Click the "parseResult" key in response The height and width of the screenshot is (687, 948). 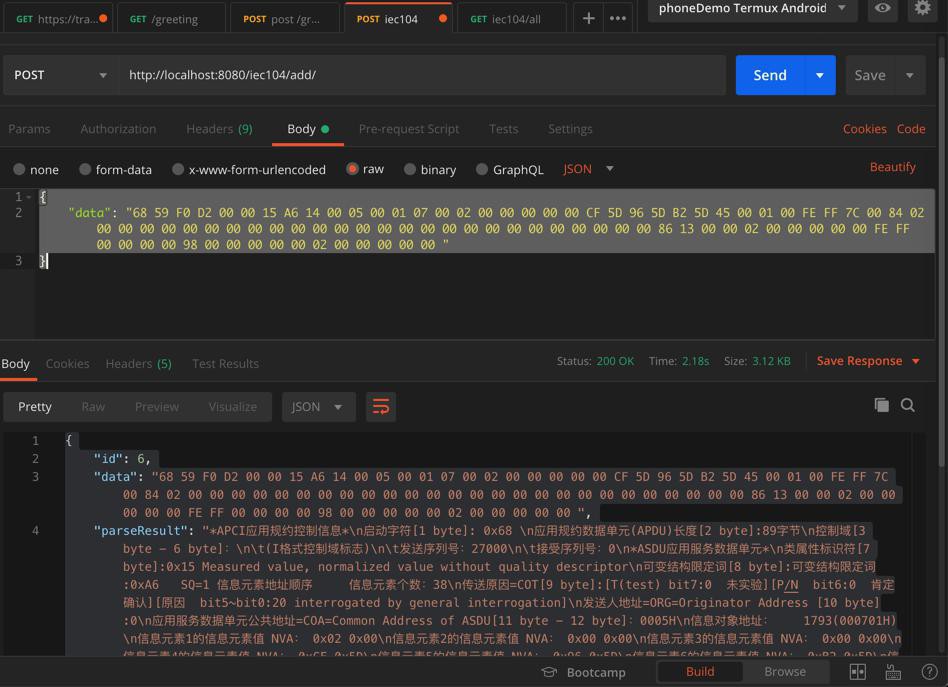click(x=140, y=530)
